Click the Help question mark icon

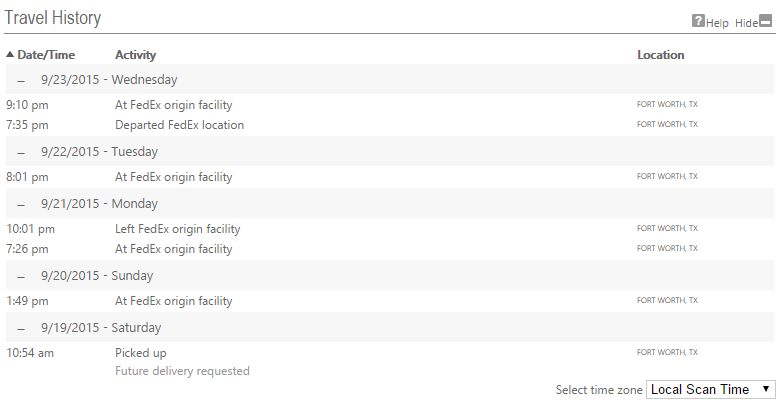click(698, 21)
